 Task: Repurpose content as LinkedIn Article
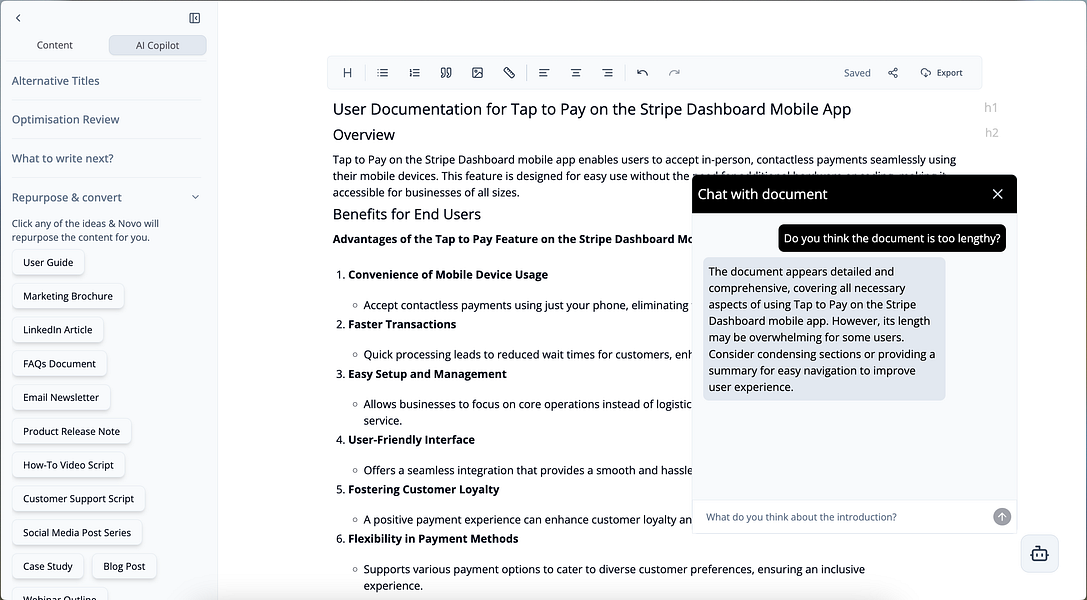58,330
